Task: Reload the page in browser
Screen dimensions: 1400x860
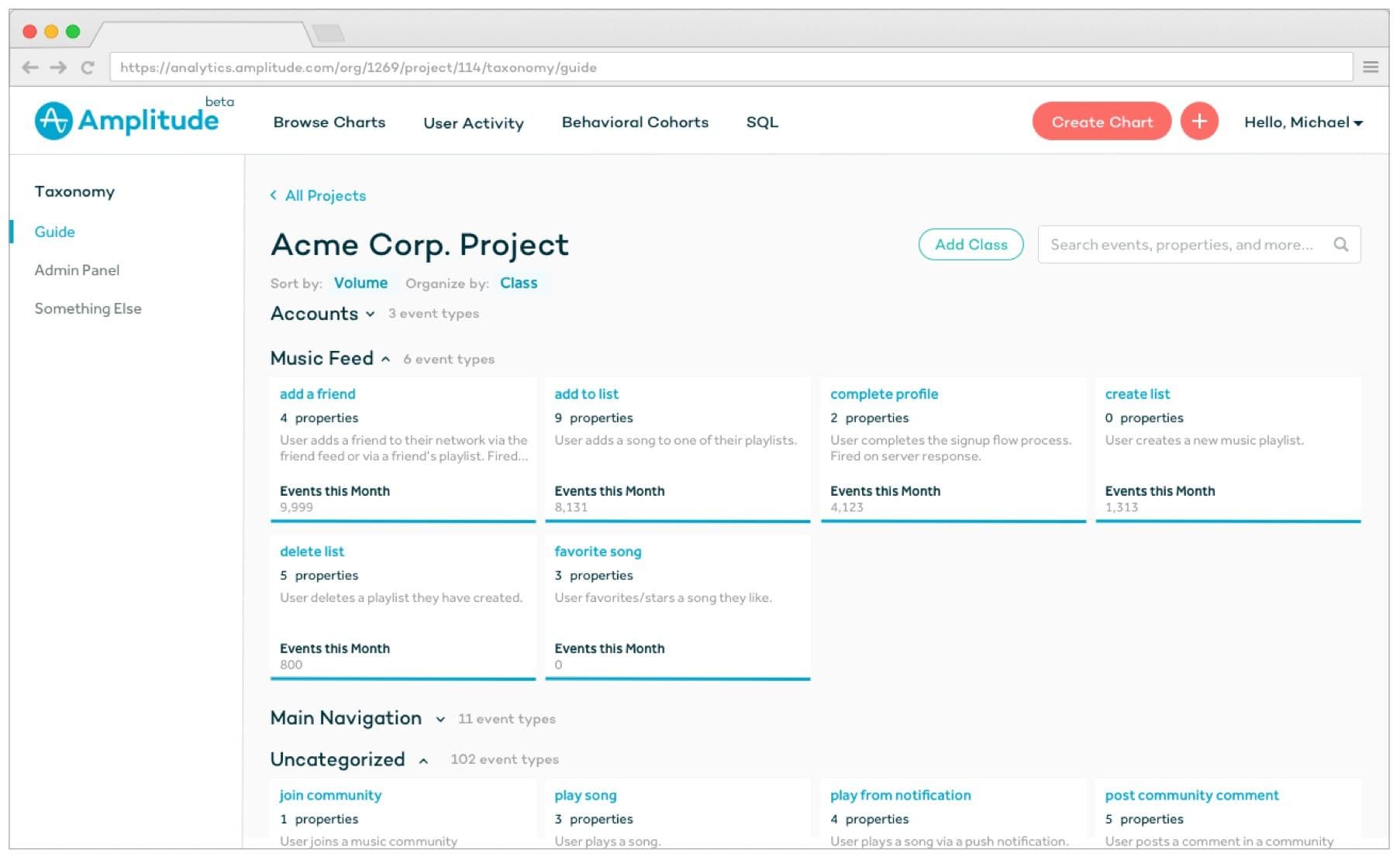Action: (88, 67)
